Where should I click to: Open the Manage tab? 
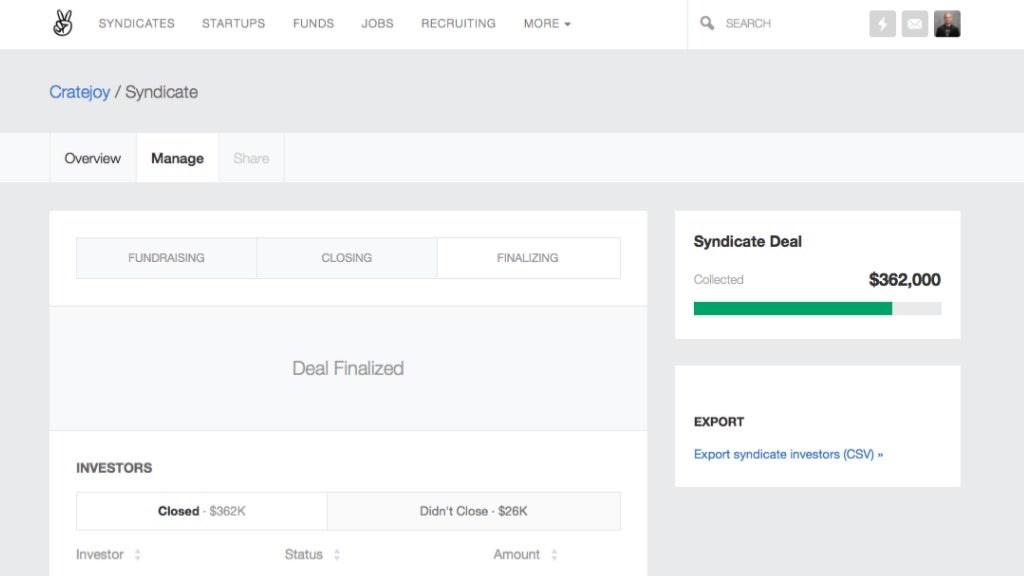(x=177, y=158)
